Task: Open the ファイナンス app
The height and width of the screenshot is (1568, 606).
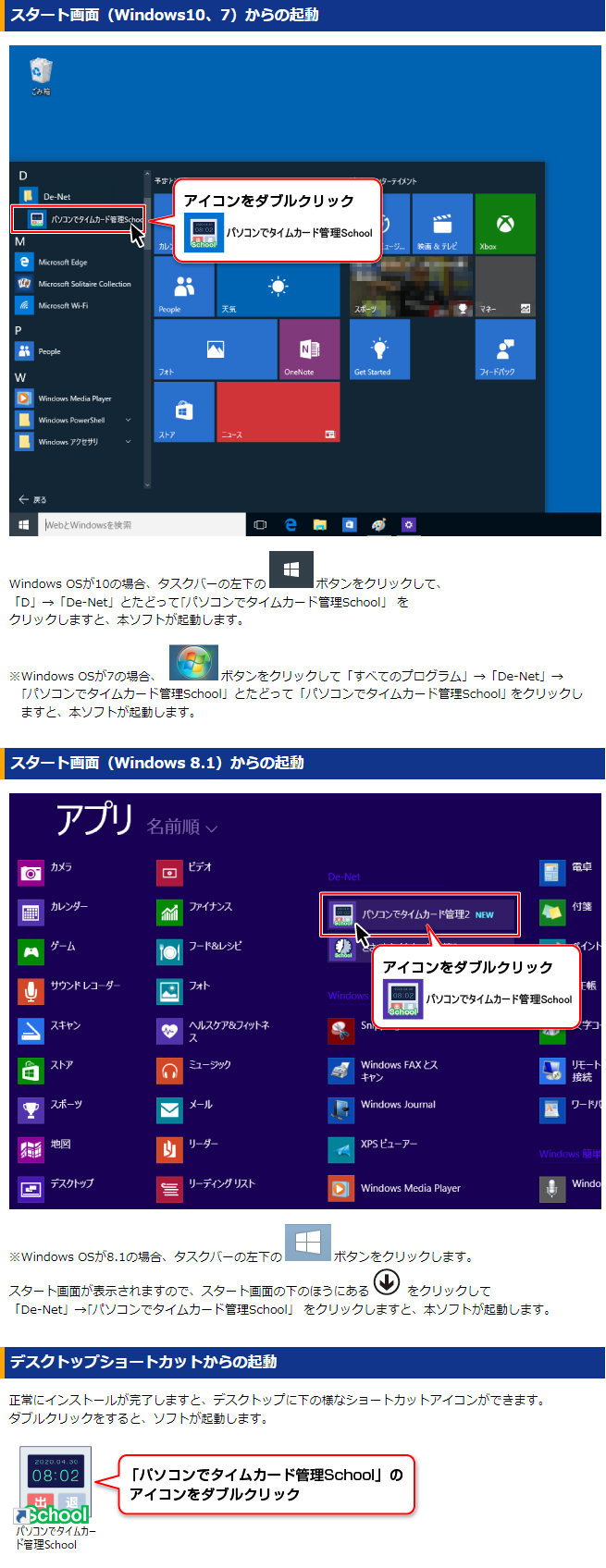Action: 195,912
